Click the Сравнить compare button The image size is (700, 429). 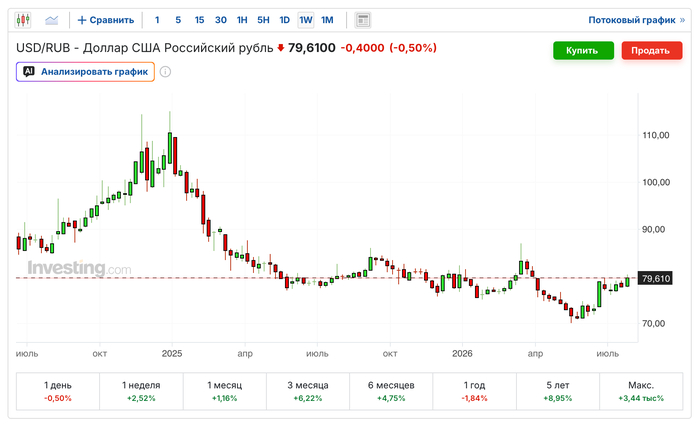pyautogui.click(x=106, y=20)
